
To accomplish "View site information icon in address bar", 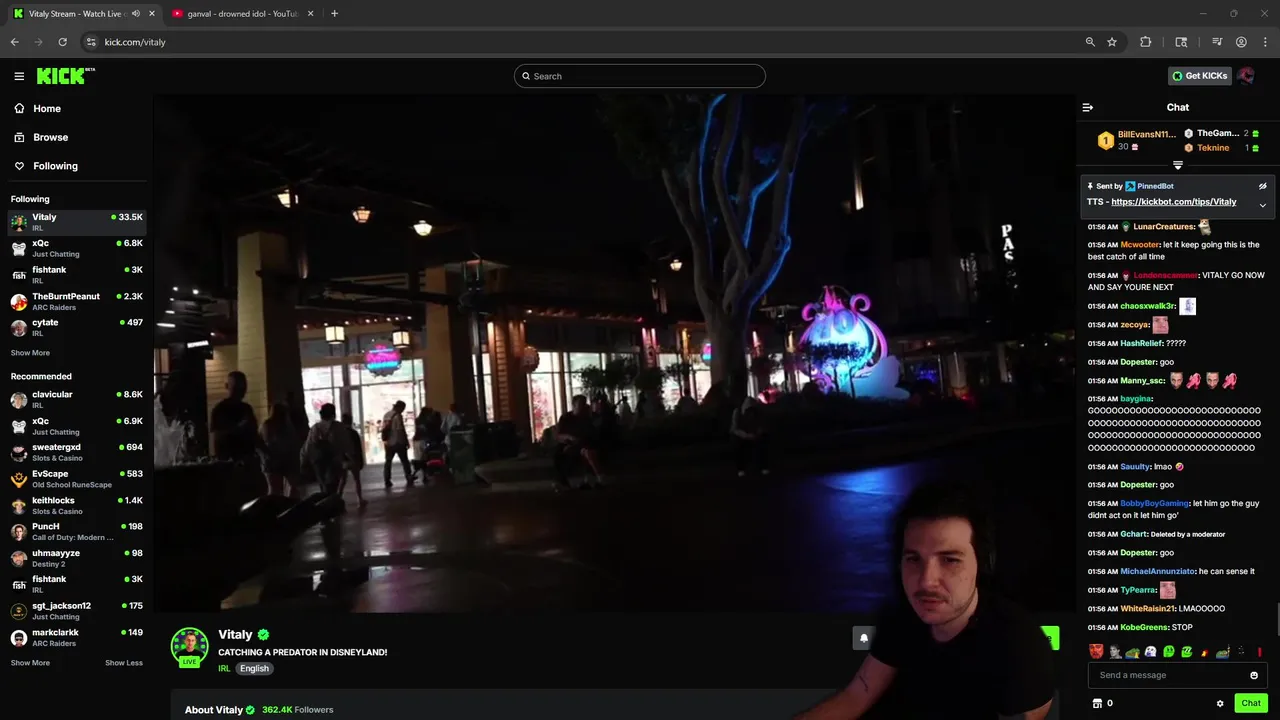I will (91, 42).
